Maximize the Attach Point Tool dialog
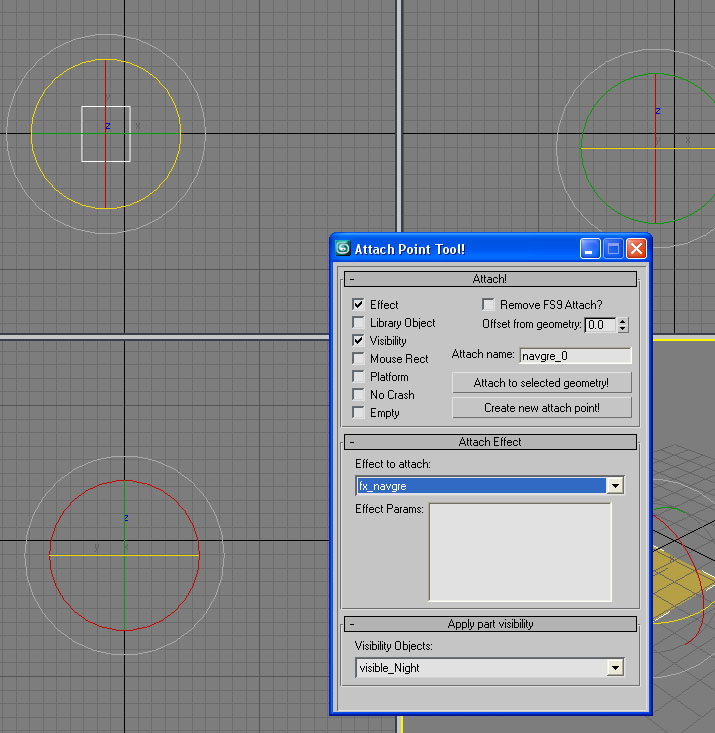The image size is (715, 733). (613, 248)
